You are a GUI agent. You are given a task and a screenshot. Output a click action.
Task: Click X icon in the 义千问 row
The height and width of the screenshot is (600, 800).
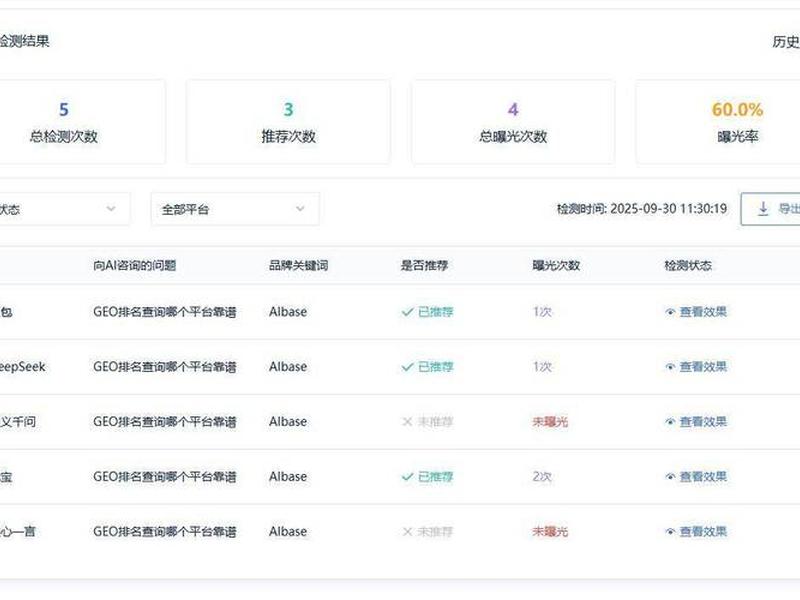(x=407, y=422)
